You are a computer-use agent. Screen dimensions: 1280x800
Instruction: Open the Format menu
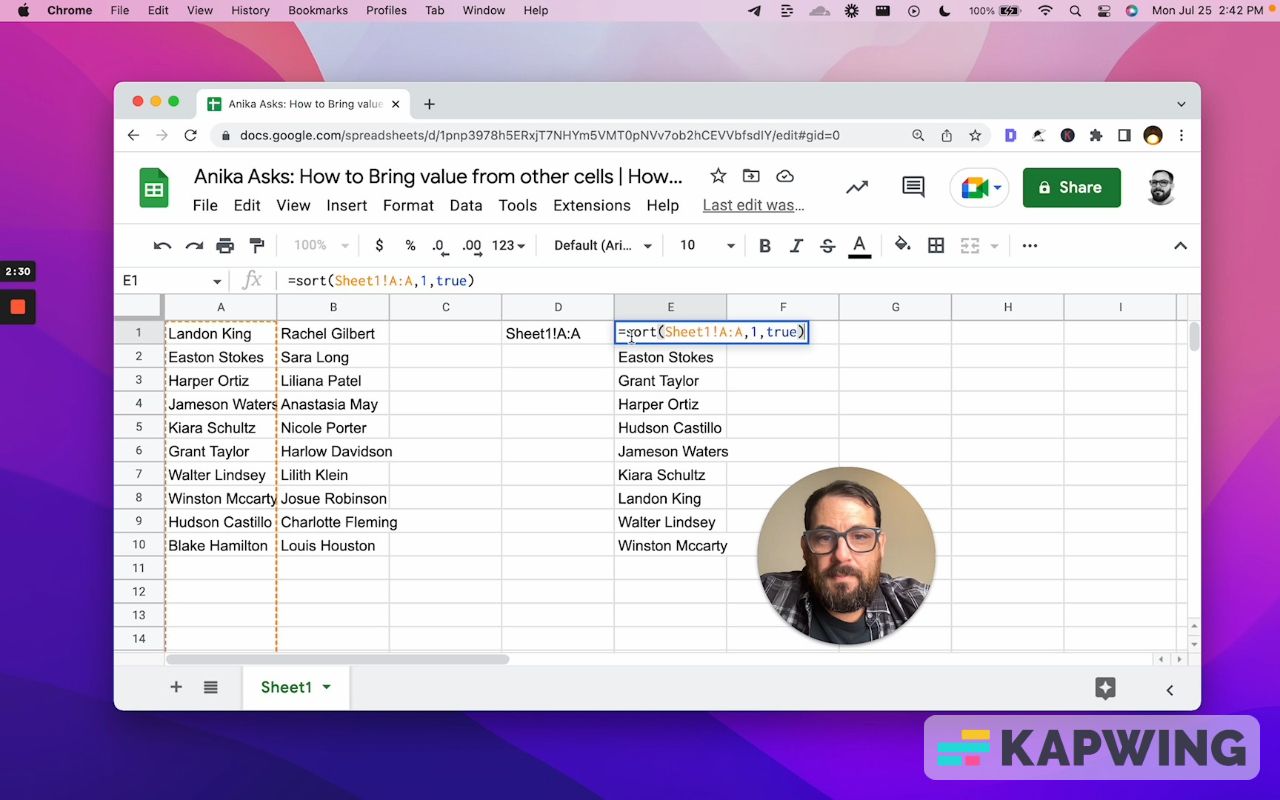408,205
